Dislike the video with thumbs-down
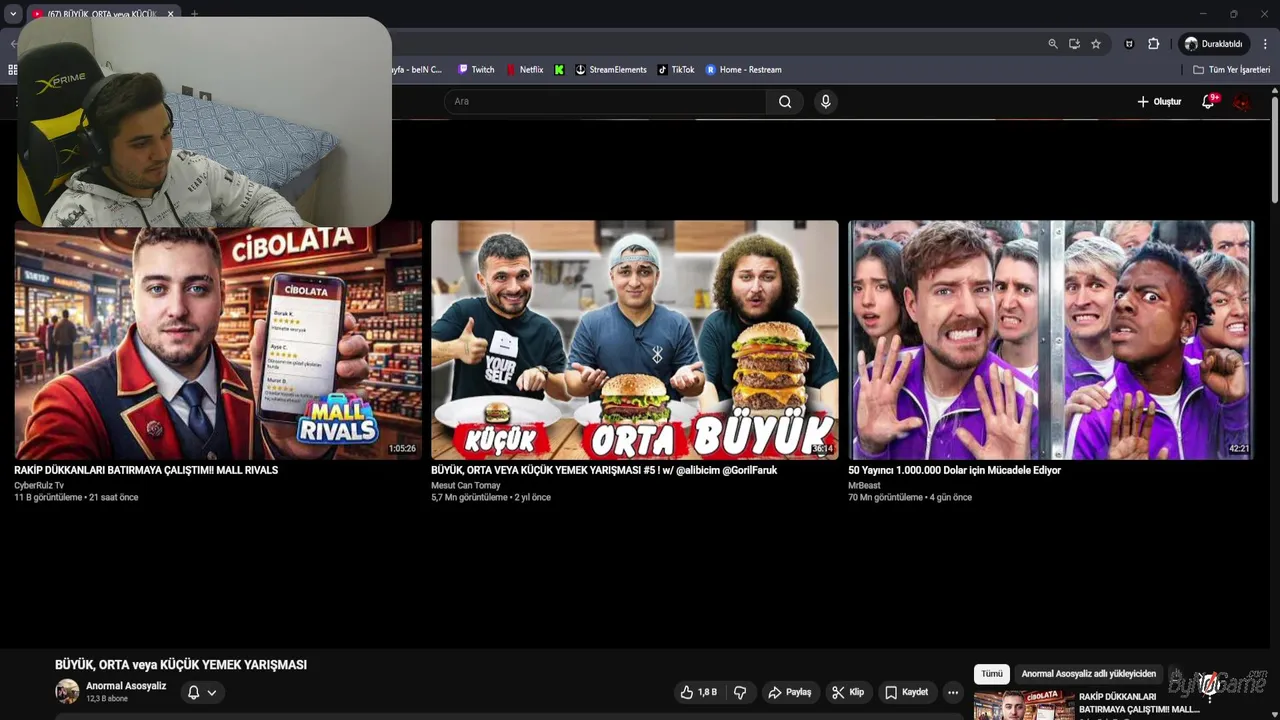The width and height of the screenshot is (1280, 720). [x=740, y=692]
